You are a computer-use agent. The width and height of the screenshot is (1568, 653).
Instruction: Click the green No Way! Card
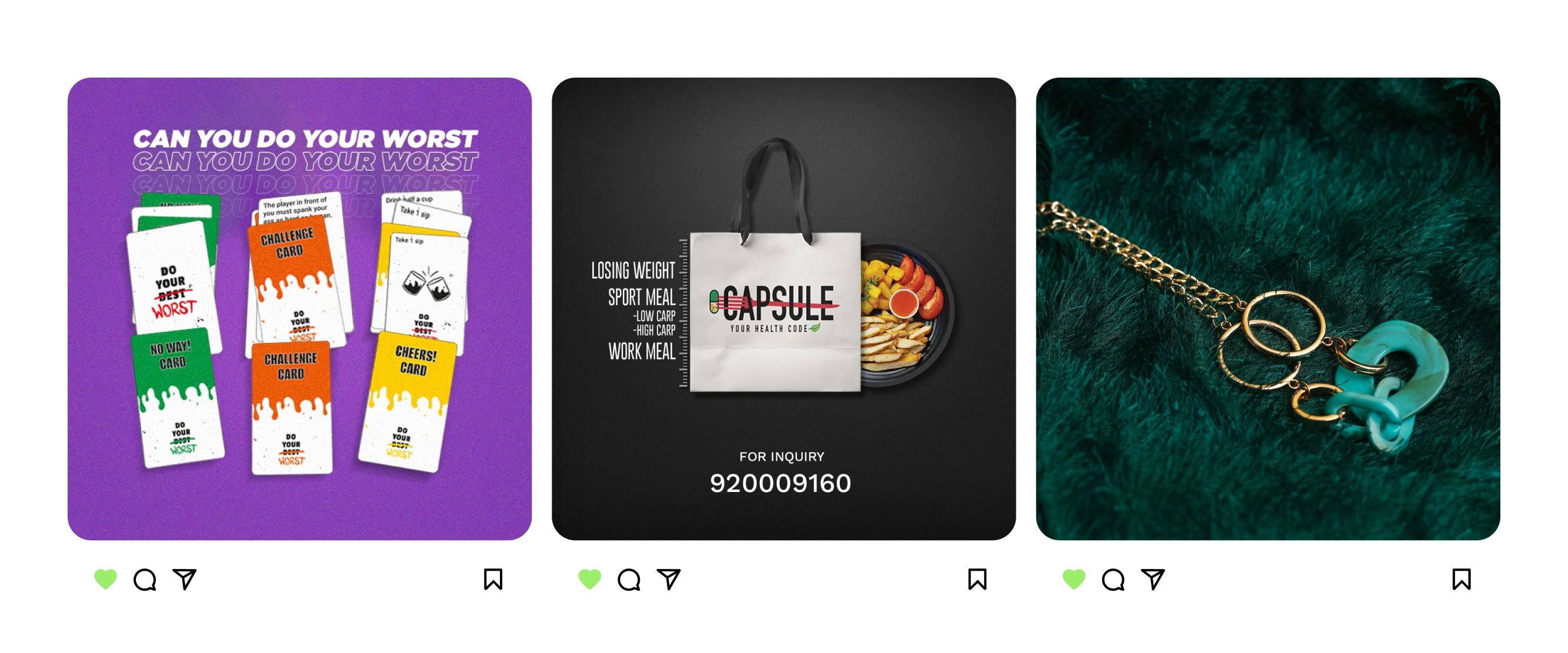178,398
